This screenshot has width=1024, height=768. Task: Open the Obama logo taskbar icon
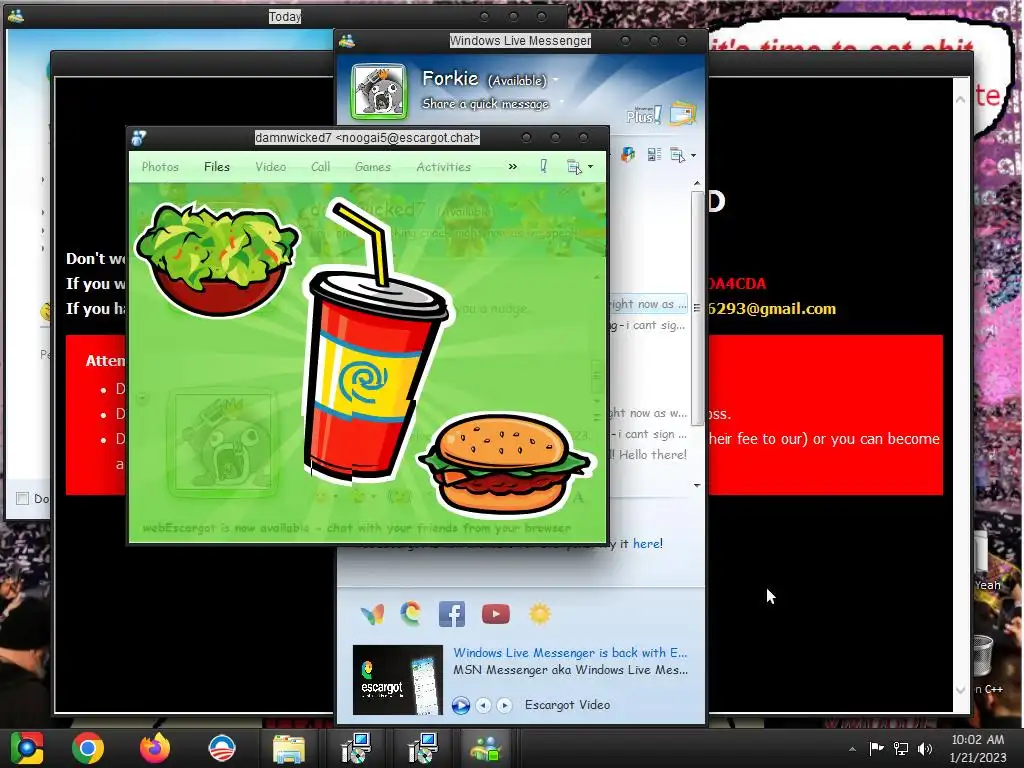pos(221,748)
